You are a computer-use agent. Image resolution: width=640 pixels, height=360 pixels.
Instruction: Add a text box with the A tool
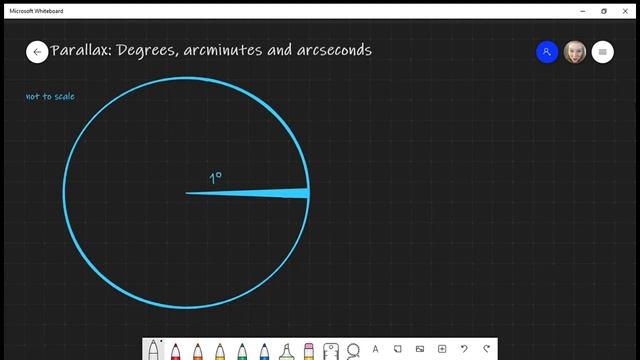[x=375, y=349]
